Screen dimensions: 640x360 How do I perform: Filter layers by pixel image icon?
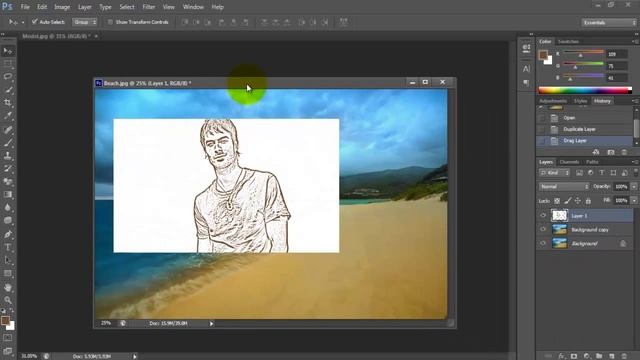tap(579, 173)
